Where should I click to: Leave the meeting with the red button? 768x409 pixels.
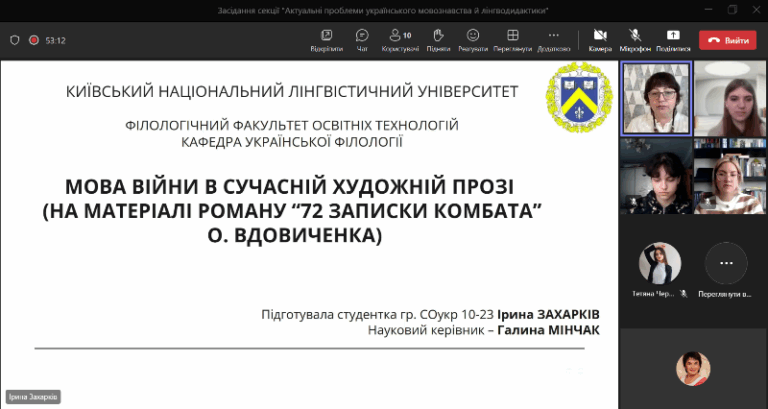pos(728,40)
